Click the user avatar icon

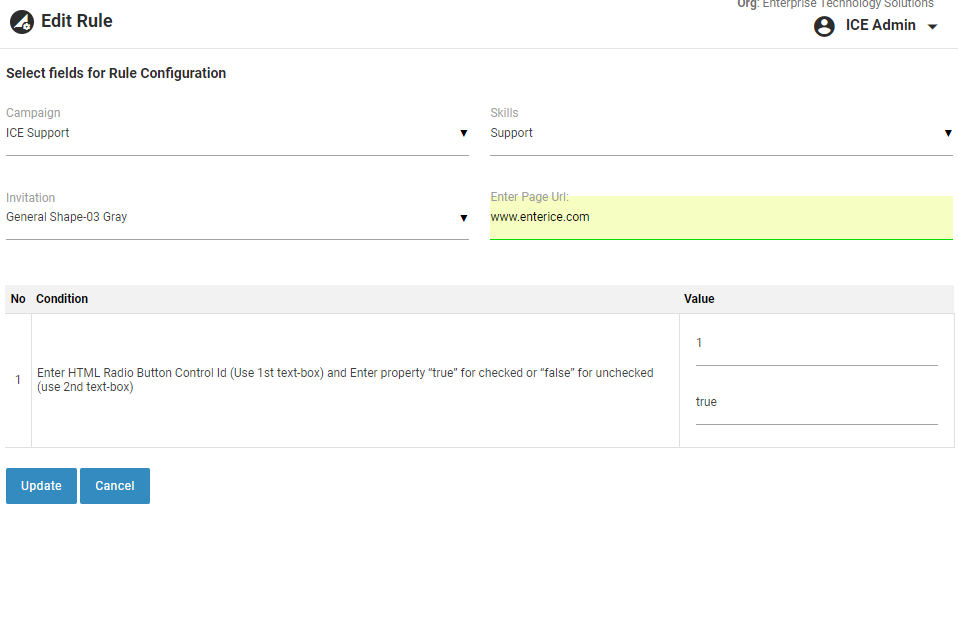tap(824, 26)
